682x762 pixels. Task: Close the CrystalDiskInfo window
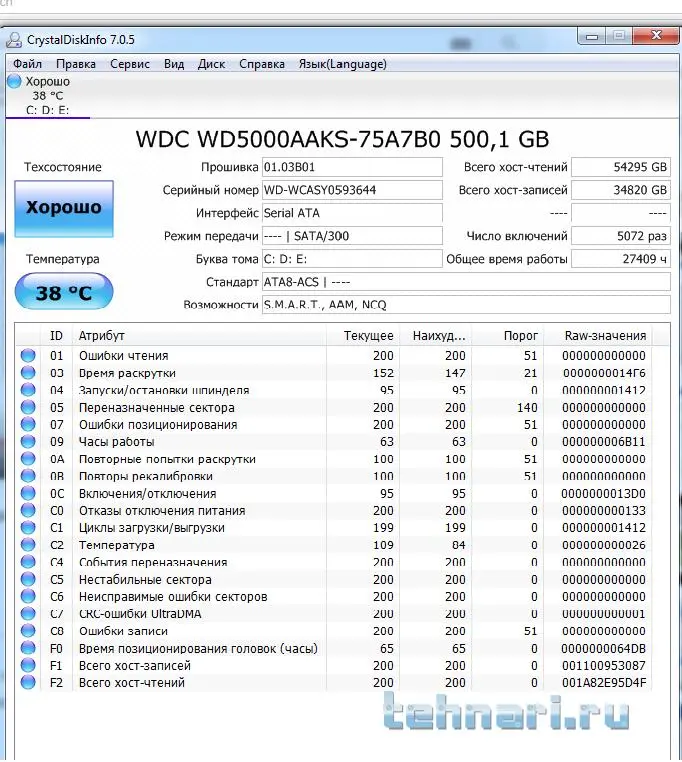click(x=656, y=35)
